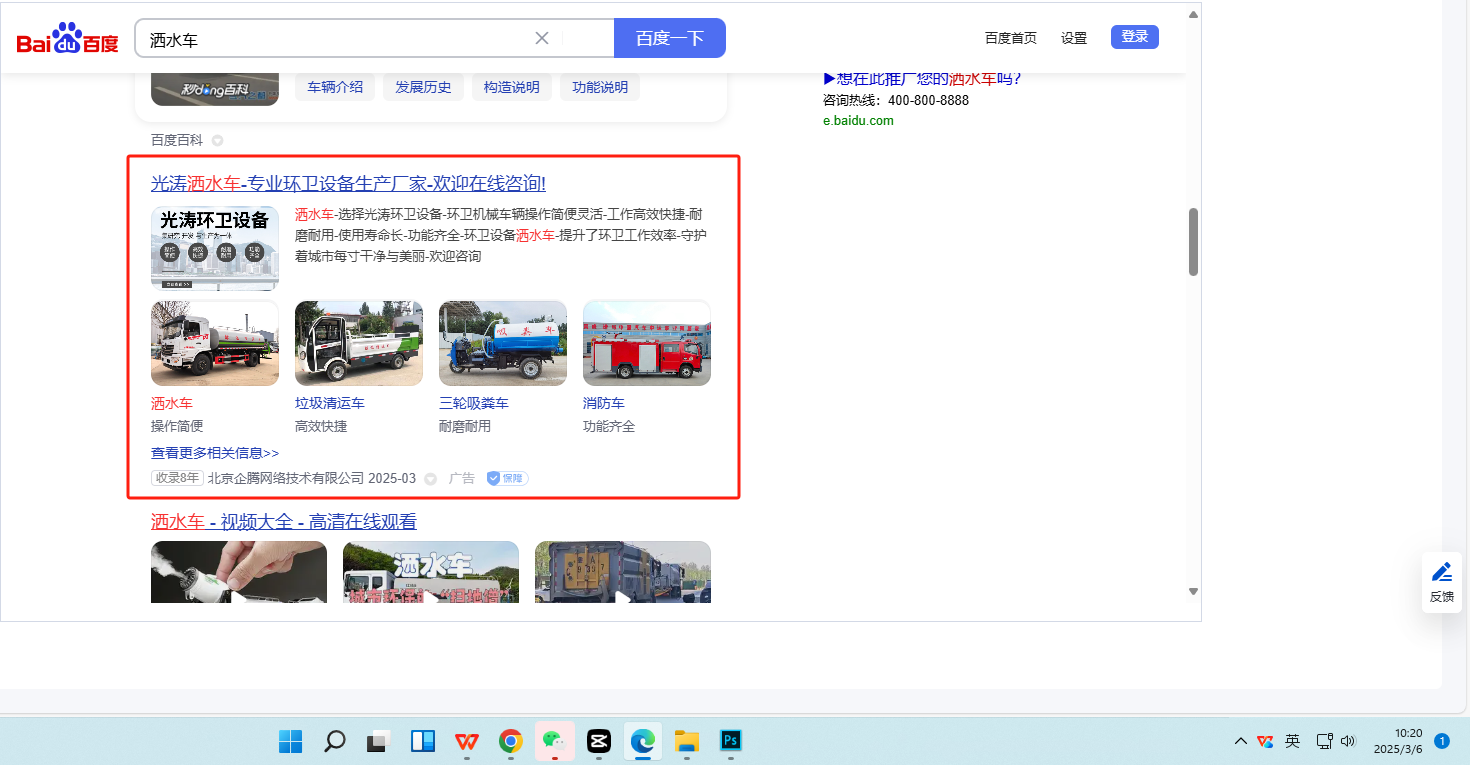This screenshot has width=1470, height=765.
Task: Open the 设置 menu
Action: pyautogui.click(x=1074, y=38)
